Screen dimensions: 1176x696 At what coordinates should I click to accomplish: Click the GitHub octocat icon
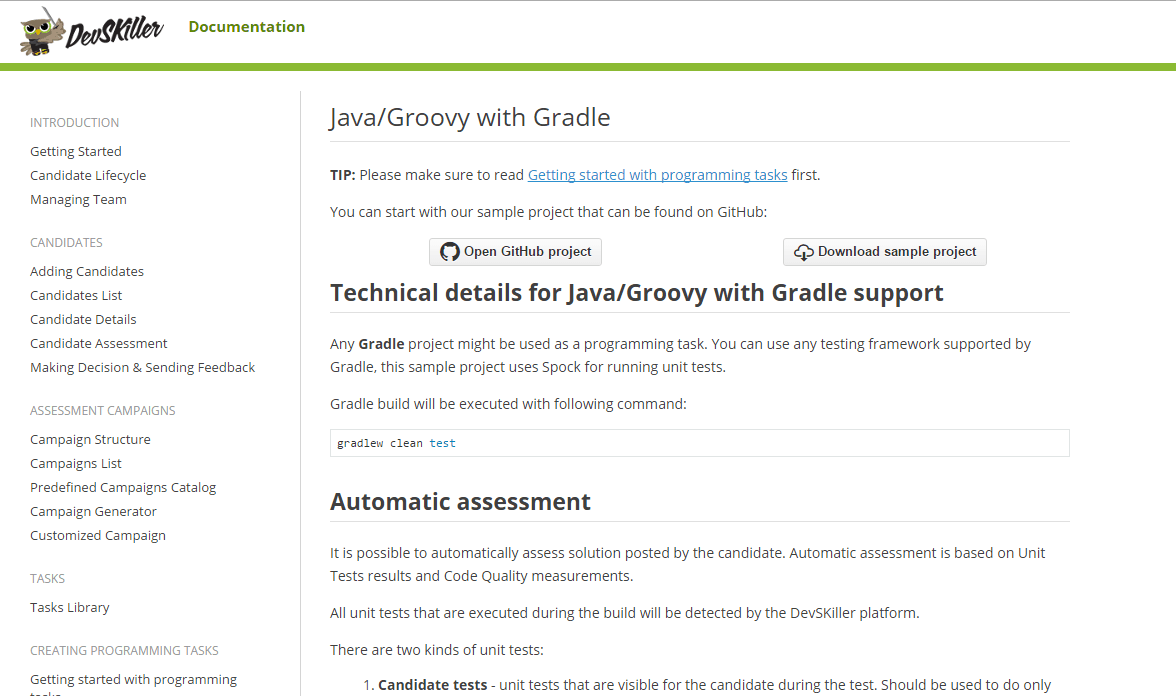pos(450,252)
